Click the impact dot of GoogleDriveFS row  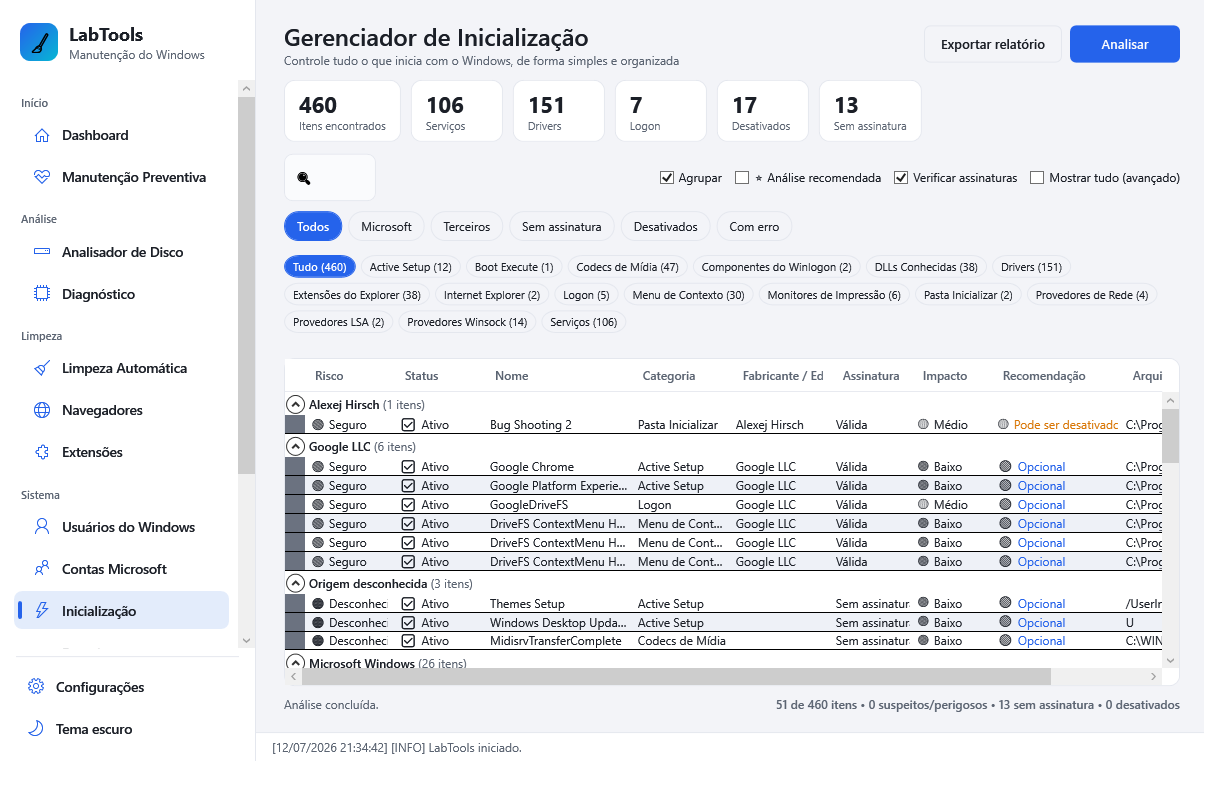[924, 505]
